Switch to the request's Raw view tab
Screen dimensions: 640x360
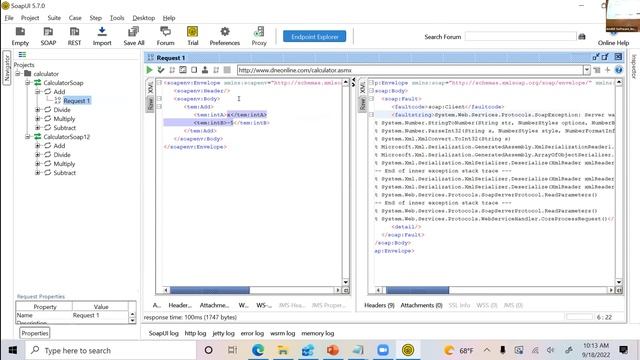(x=150, y=104)
